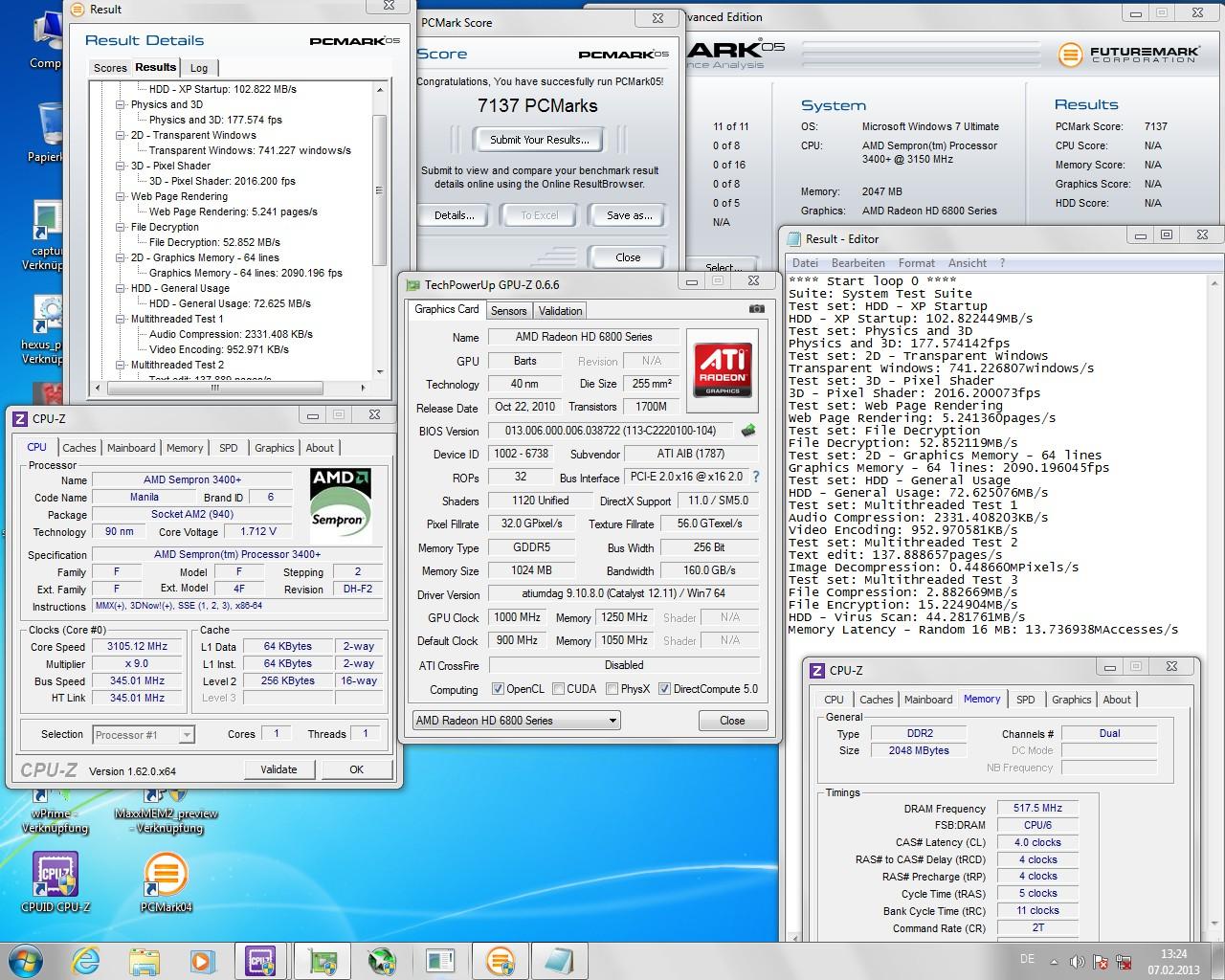Switch to Notepad Editor taskbar icon
The width and height of the screenshot is (1225, 980).
coord(558,961)
